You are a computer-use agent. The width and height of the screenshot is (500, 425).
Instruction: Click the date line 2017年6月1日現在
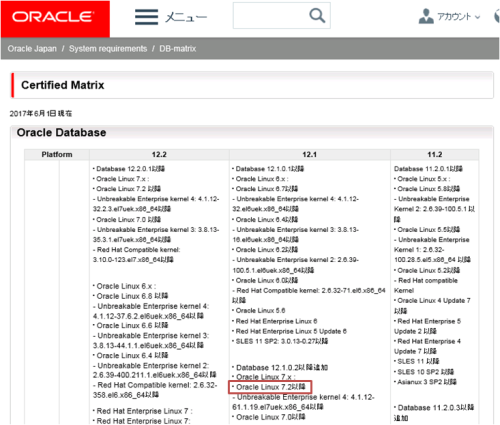pos(41,114)
